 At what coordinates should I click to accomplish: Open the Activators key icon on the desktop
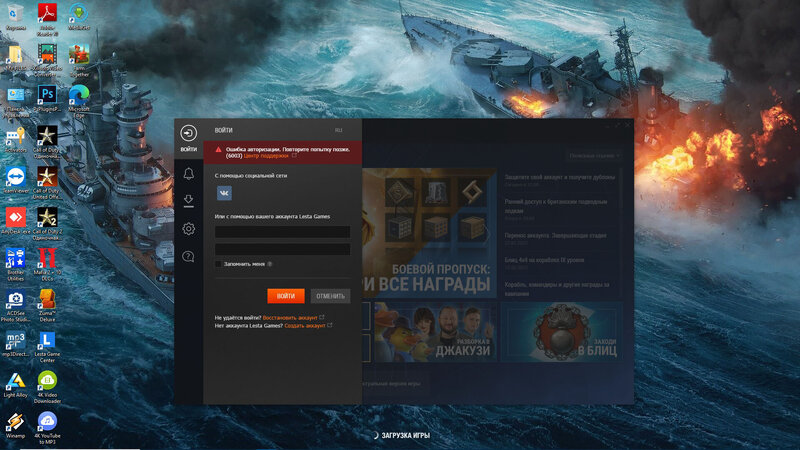15,139
